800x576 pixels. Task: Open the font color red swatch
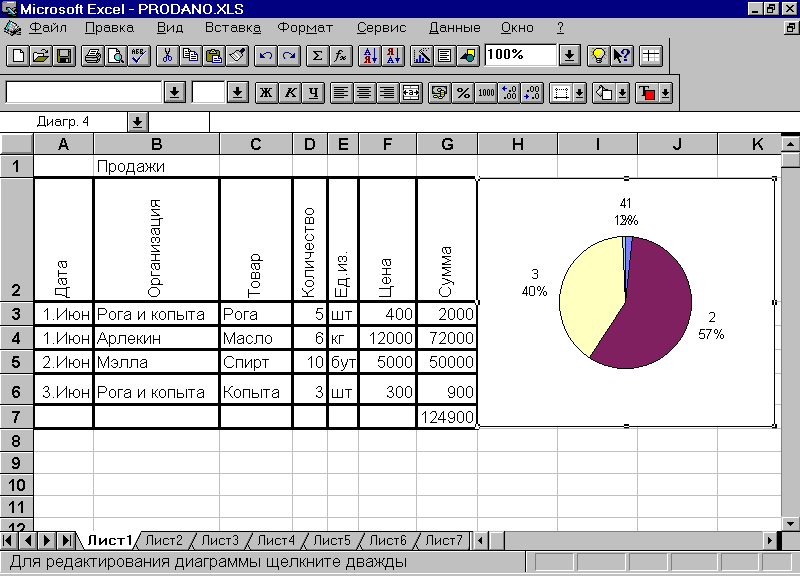(647, 93)
